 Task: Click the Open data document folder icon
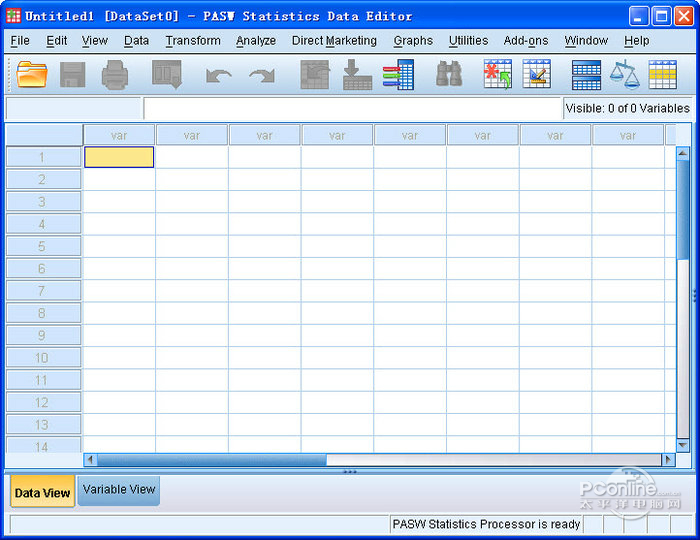click(32, 74)
